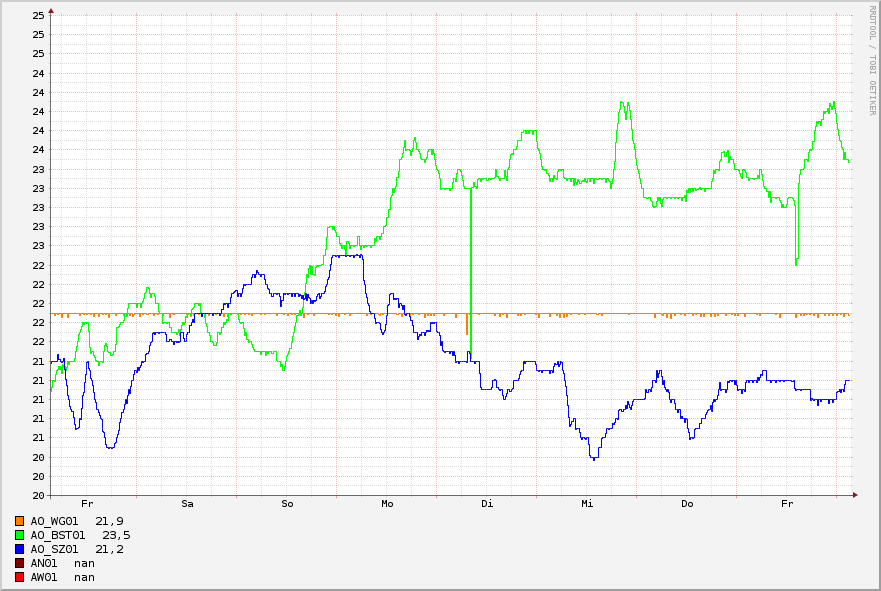Click the dark red AN01 legend swatch
This screenshot has height=591, width=881.
coord(19,563)
